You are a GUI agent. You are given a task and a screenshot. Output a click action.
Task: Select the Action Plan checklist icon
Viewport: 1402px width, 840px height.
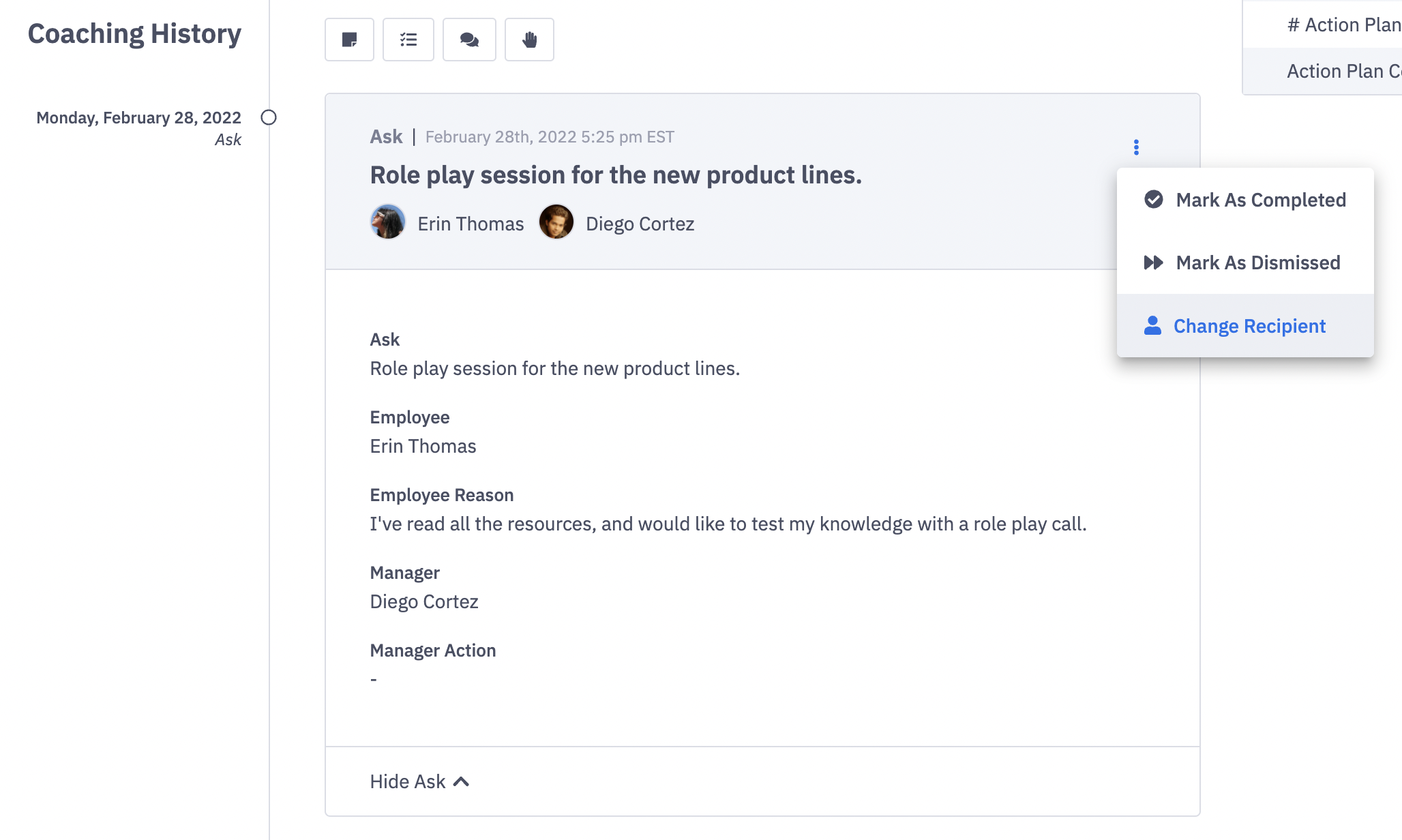coord(408,40)
